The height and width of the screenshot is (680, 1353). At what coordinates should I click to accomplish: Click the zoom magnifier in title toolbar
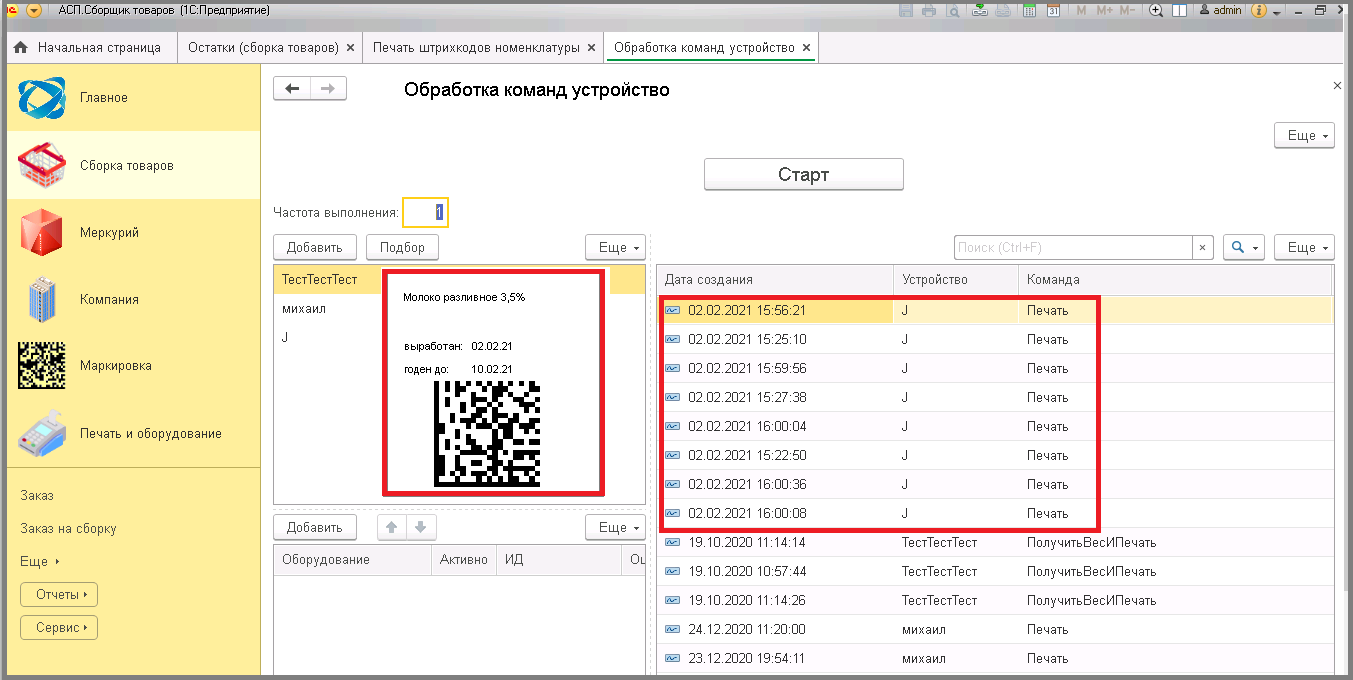point(1156,10)
